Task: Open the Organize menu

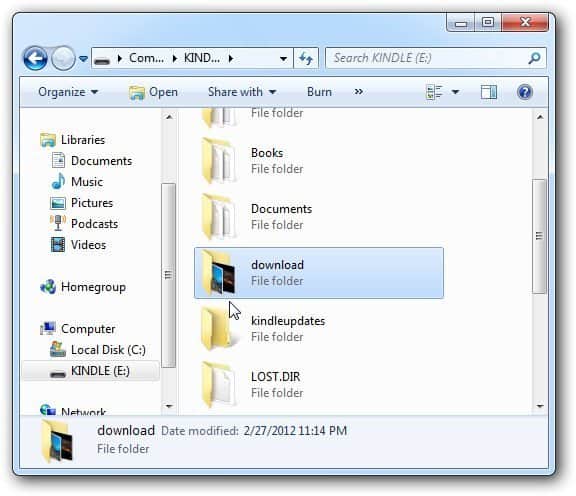Action: 68,92
